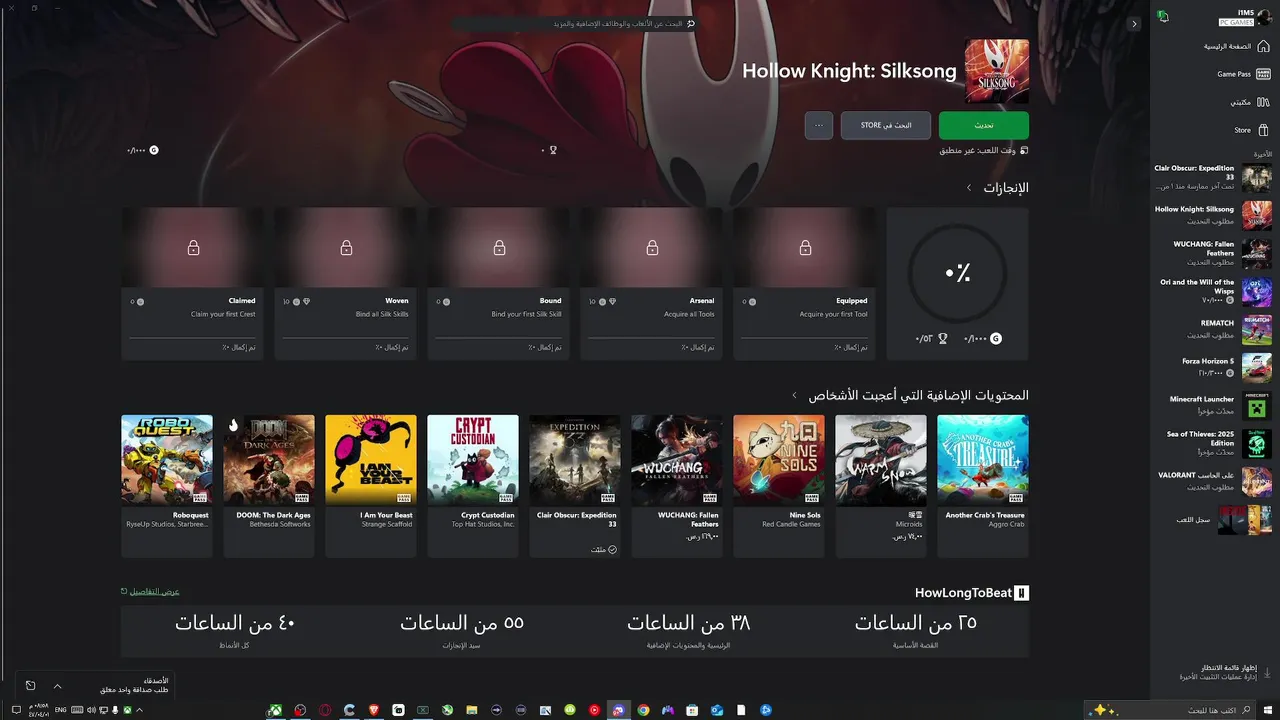This screenshot has height=720, width=1280.
Task: Open Game Pass in sidebar
Action: (1243, 74)
